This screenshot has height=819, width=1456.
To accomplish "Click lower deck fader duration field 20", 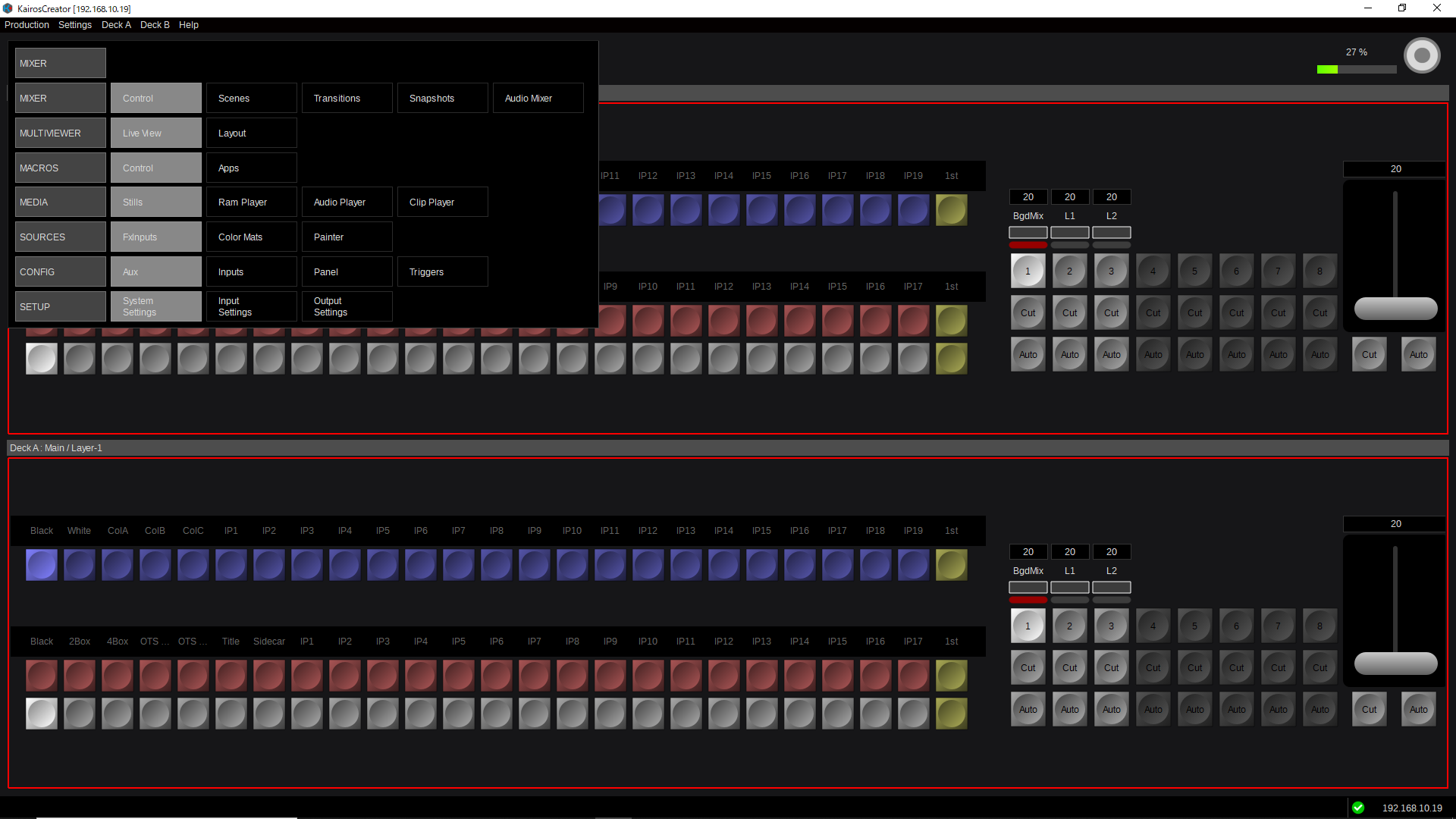I will coord(1395,524).
